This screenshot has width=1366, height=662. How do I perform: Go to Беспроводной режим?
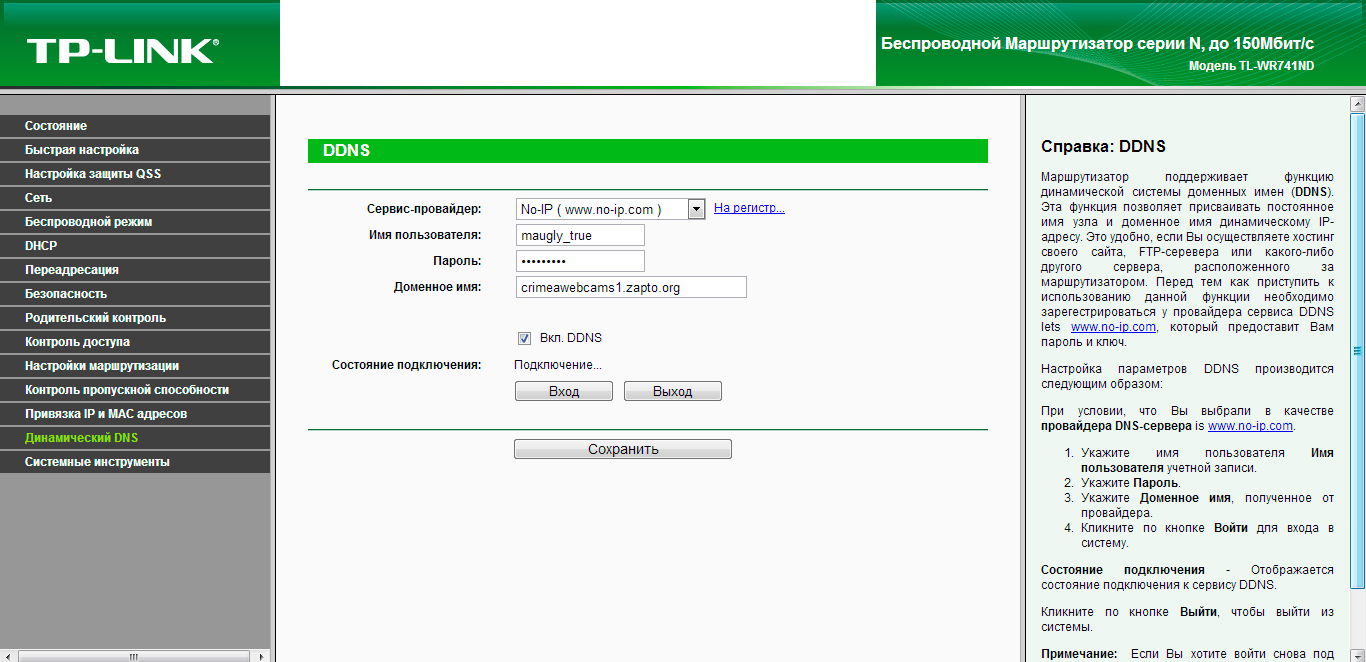135,222
